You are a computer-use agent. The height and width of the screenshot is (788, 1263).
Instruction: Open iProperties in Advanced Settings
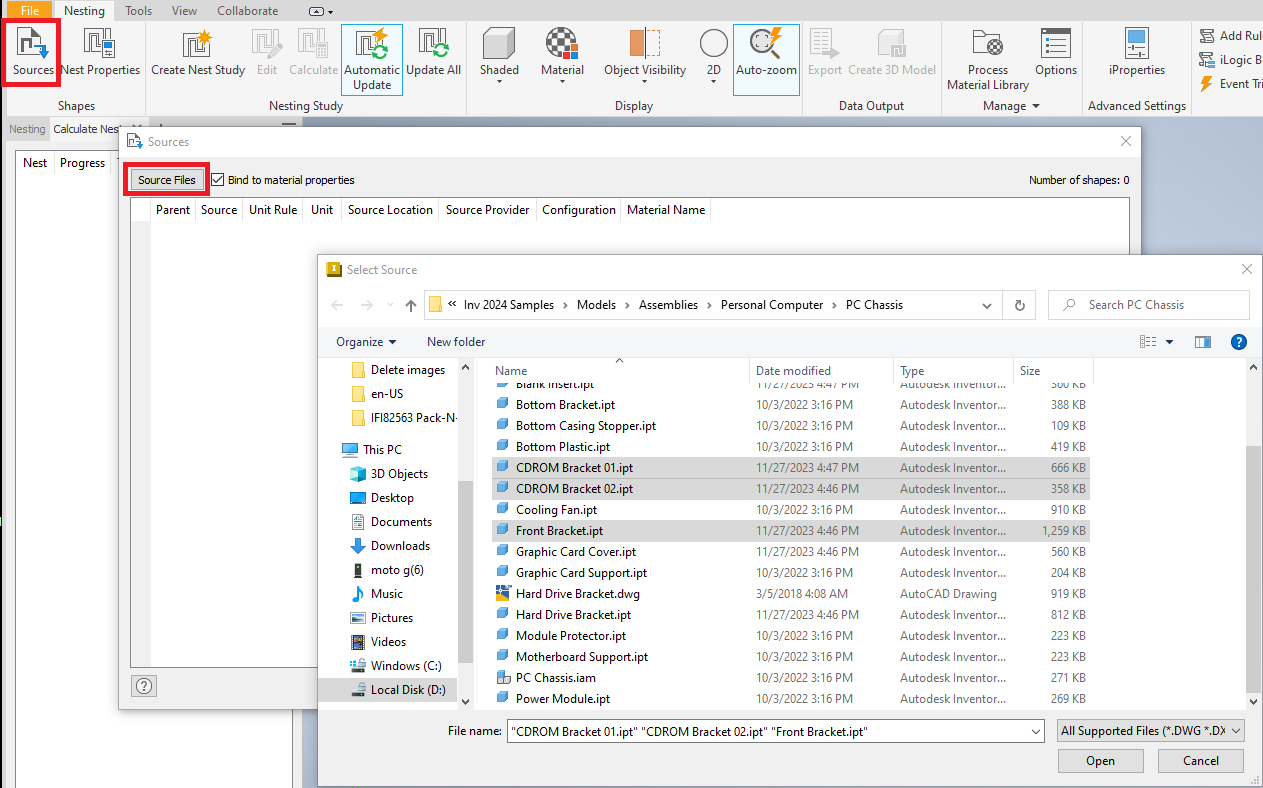[1137, 51]
